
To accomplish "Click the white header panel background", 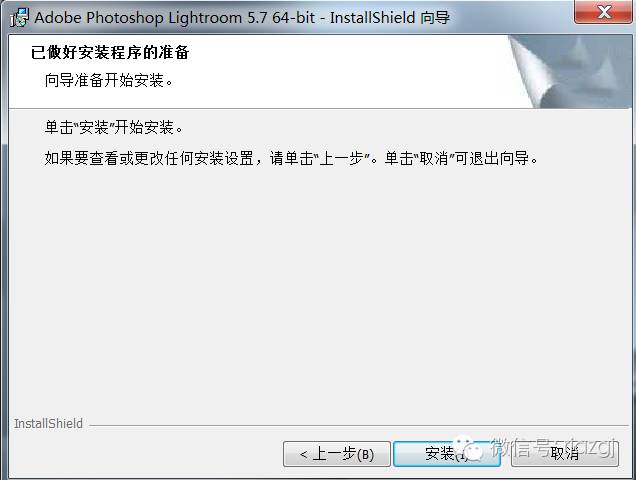I will 260,72.
